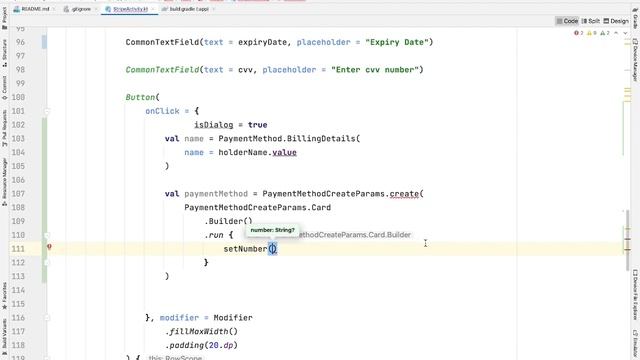Click 'PaymentMethodCreateParams.Card' on line 108
Screen dimensions: 640x360
click(258, 207)
